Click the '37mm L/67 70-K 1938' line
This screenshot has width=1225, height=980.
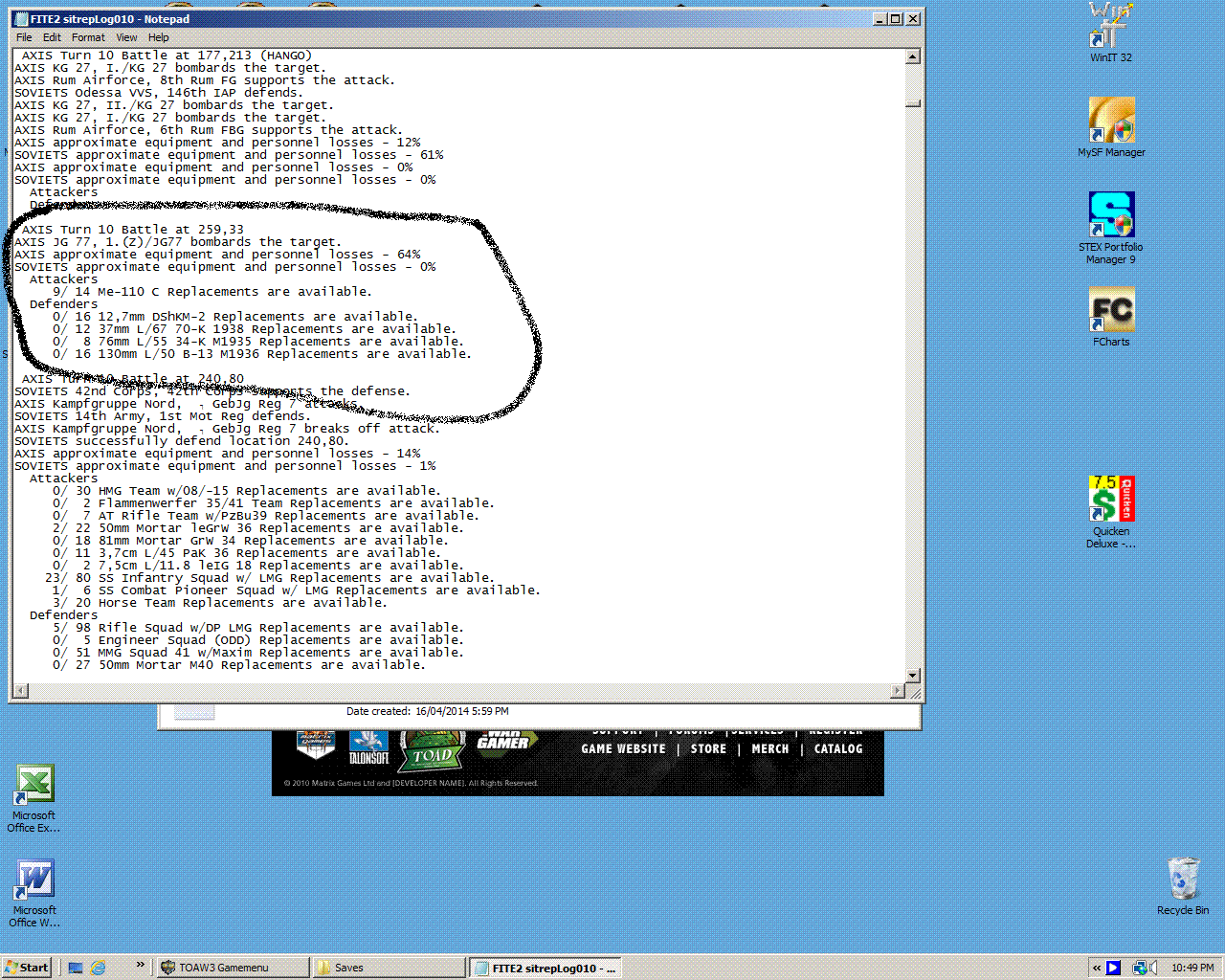pos(254,329)
